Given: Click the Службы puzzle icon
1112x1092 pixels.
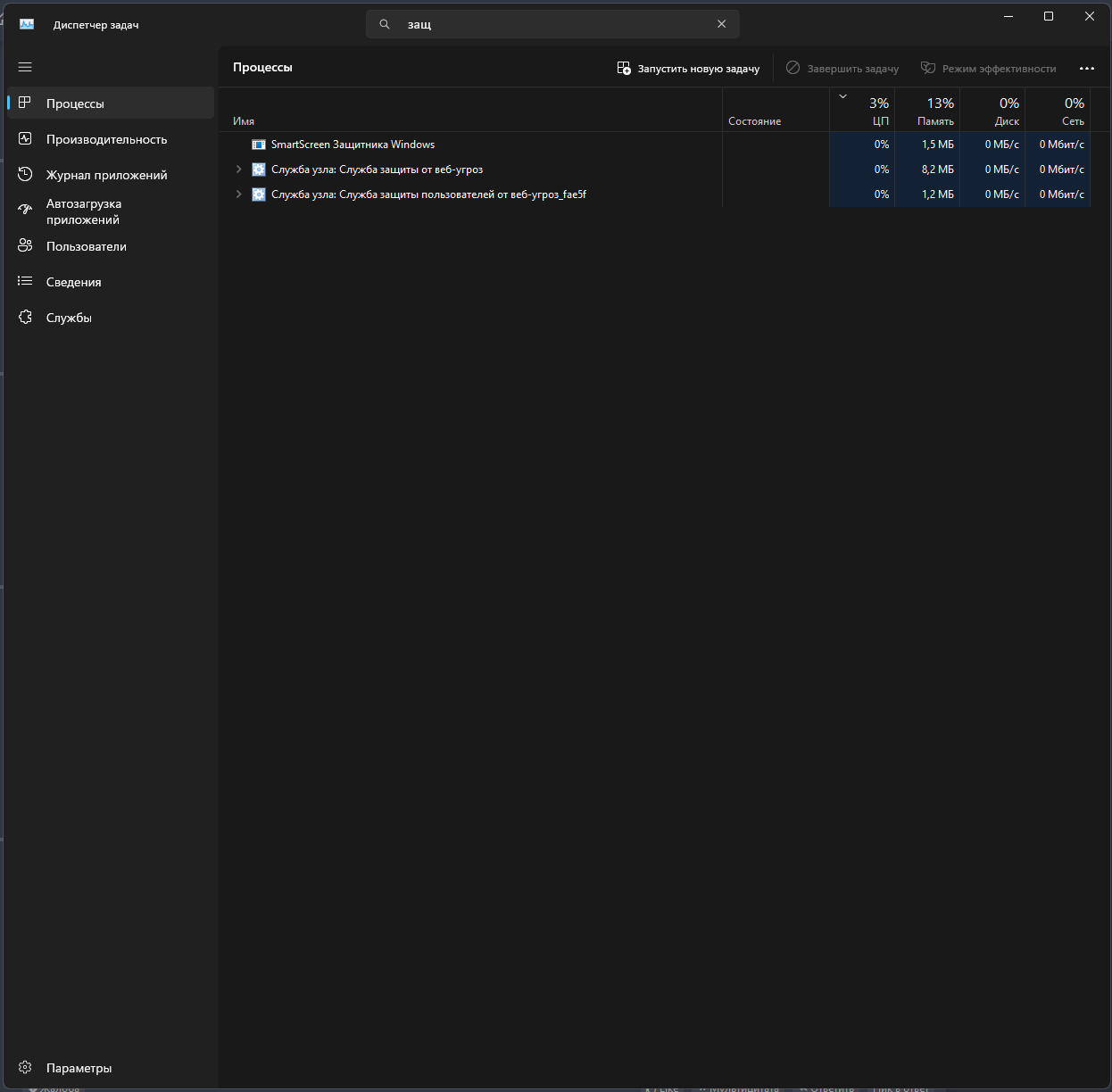Looking at the screenshot, I should pyautogui.click(x=25, y=317).
